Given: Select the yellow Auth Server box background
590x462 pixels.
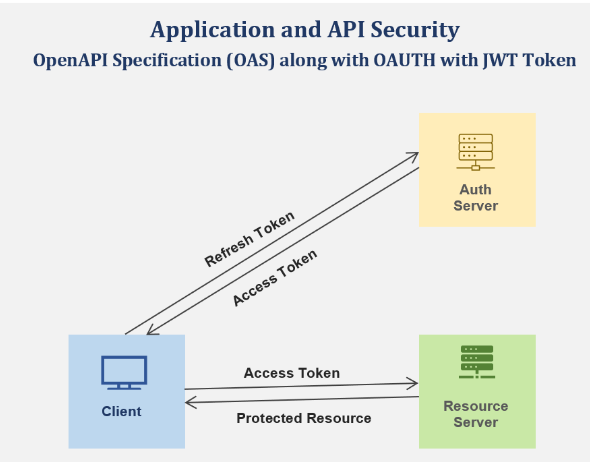Looking at the screenshot, I should click(477, 170).
